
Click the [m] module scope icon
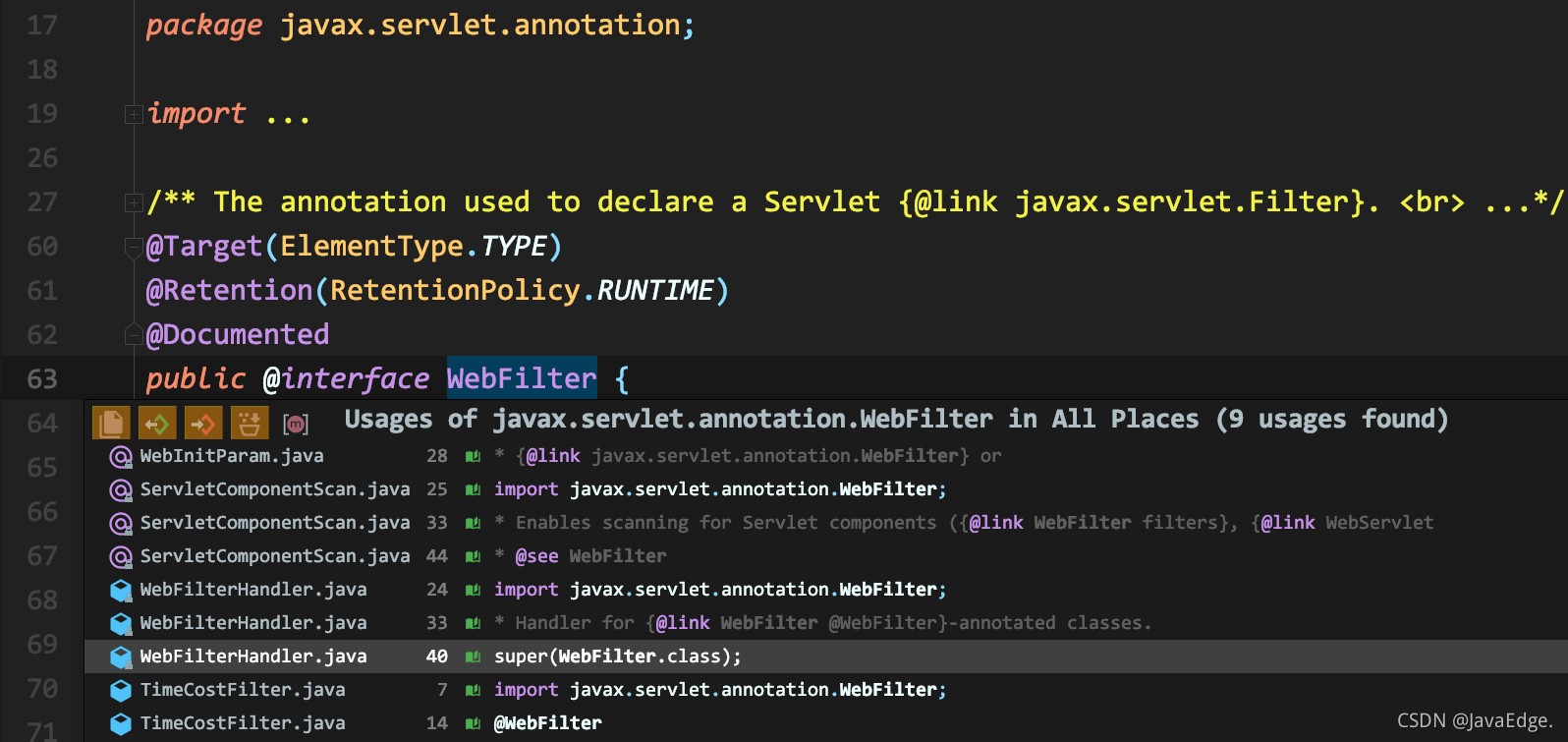pos(296,425)
